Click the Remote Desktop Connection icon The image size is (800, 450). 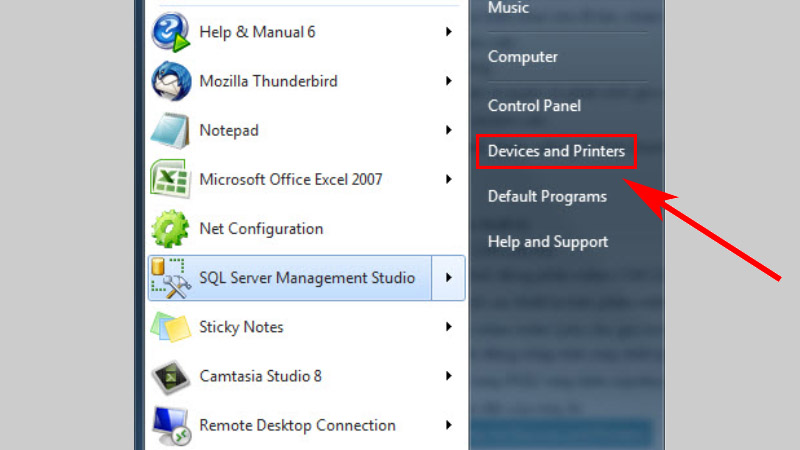(170, 425)
